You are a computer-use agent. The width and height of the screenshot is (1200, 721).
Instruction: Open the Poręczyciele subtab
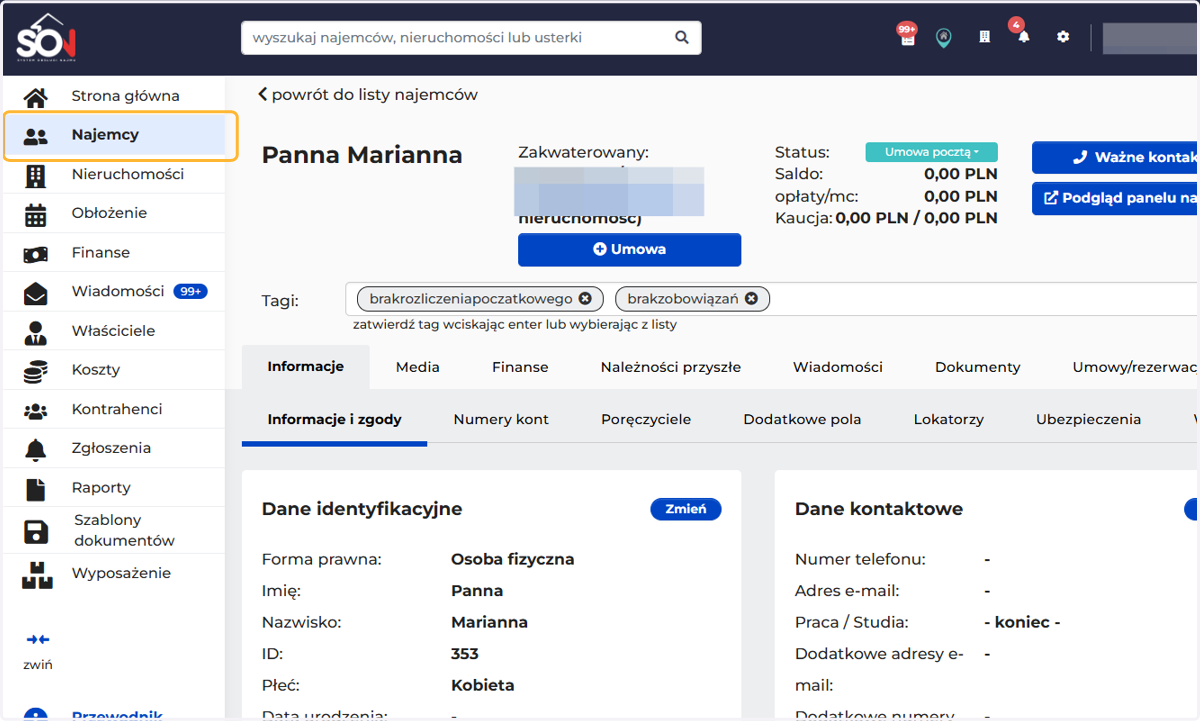(646, 419)
